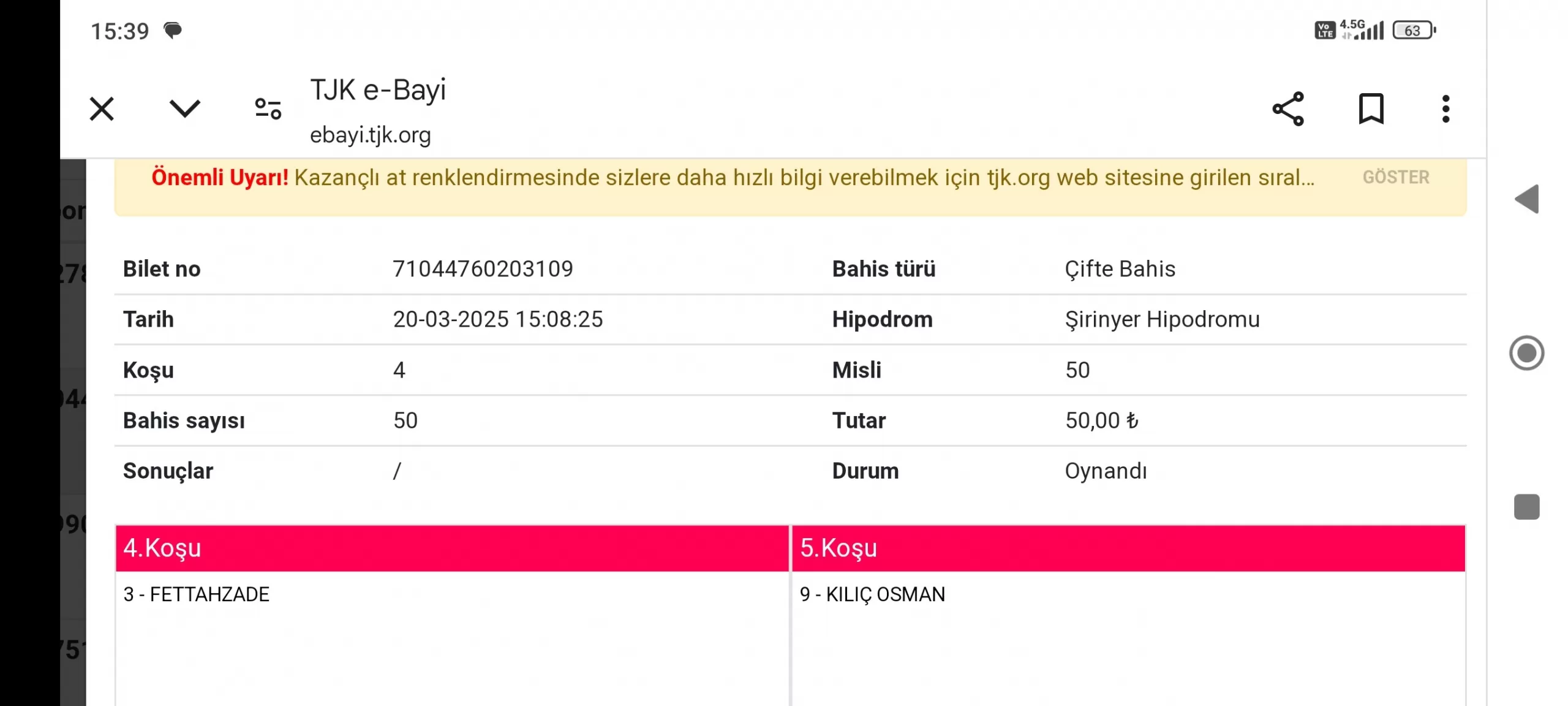Screen dimensions: 1568x706
Task: Open site settings tune icon
Action: [x=268, y=109]
